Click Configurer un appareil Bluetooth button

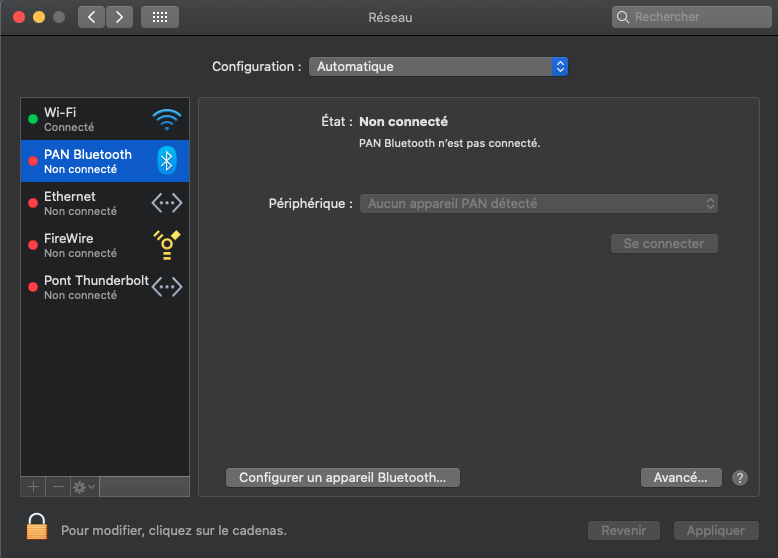tap(343, 478)
